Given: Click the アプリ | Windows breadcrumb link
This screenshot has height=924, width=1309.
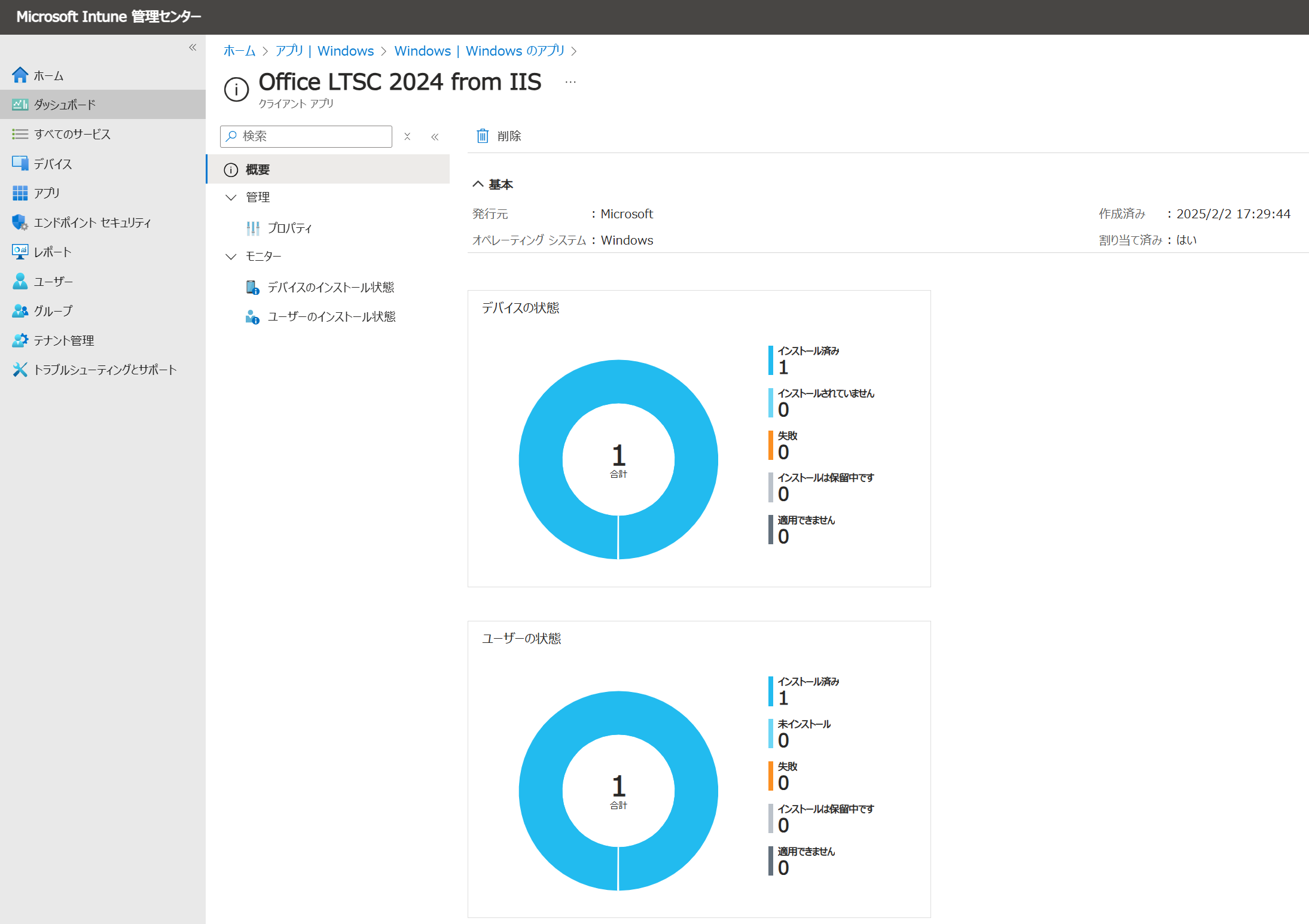Looking at the screenshot, I should (x=324, y=51).
